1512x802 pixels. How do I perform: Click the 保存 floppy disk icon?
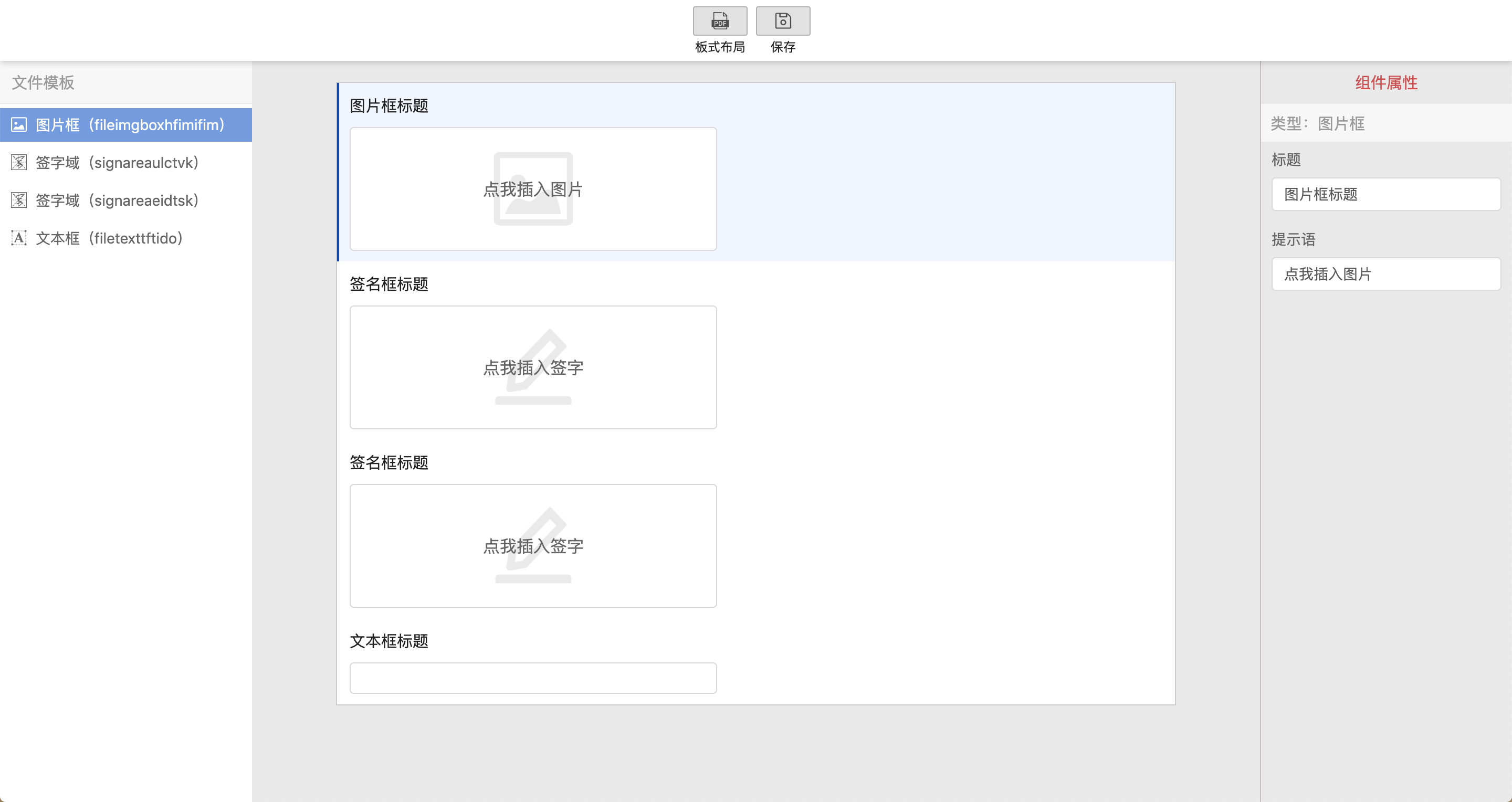(x=782, y=21)
